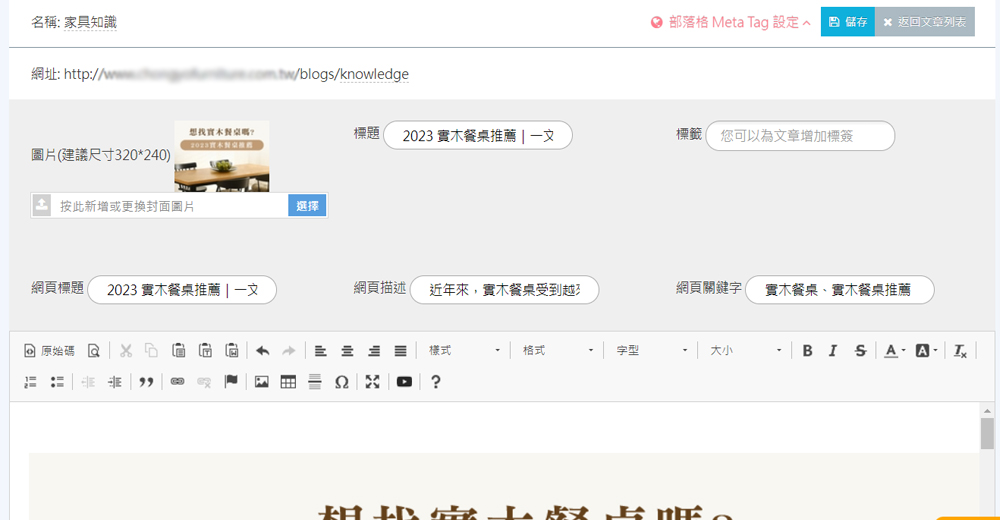Screen dimensions: 1000x520
Task: Embed a YouTube video
Action: click(x=404, y=382)
